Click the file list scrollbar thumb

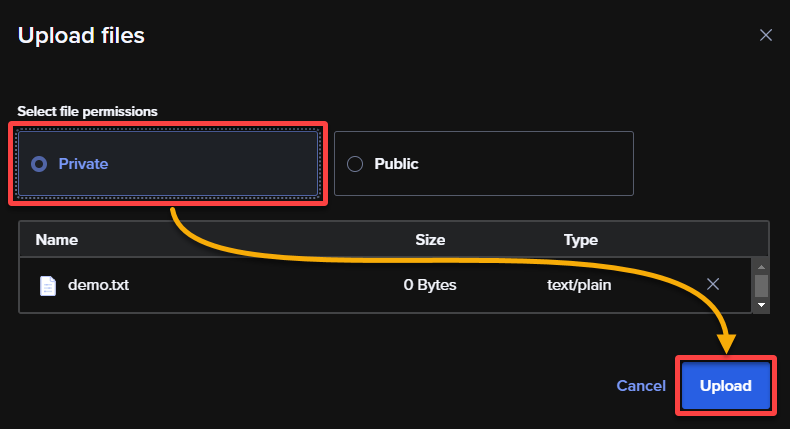pyautogui.click(x=761, y=286)
